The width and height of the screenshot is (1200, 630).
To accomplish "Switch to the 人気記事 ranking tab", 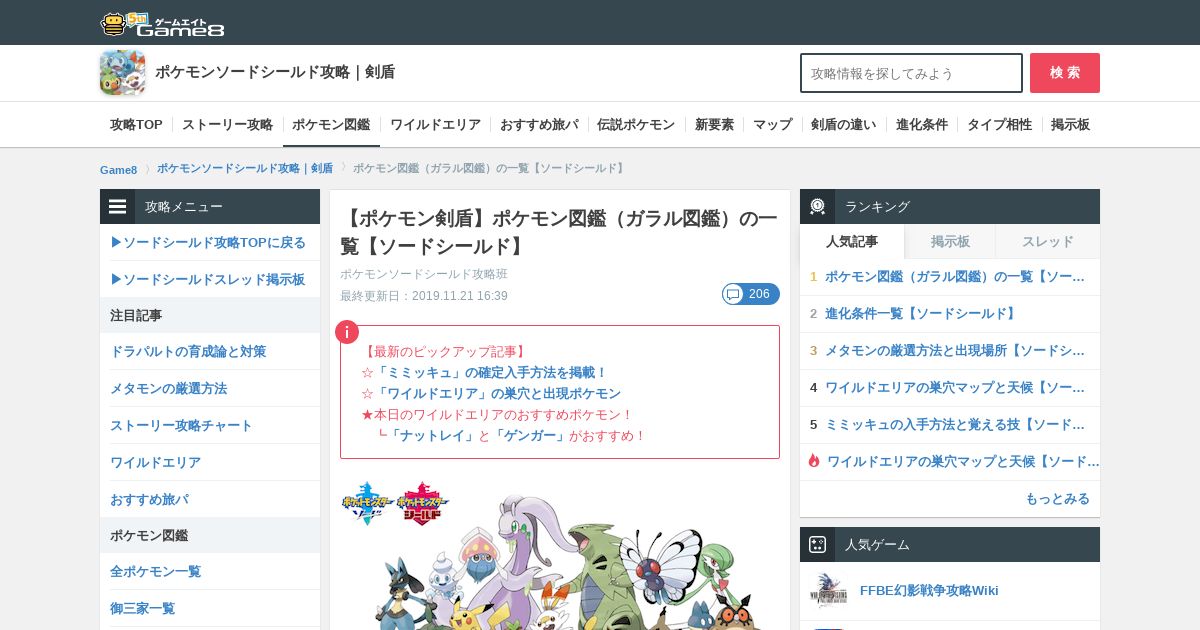I will [x=852, y=241].
